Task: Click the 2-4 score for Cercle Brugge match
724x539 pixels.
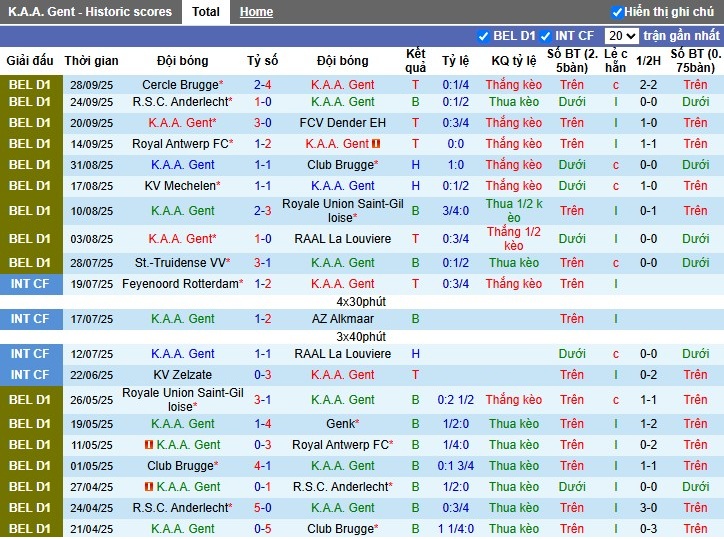Action: coord(263,85)
